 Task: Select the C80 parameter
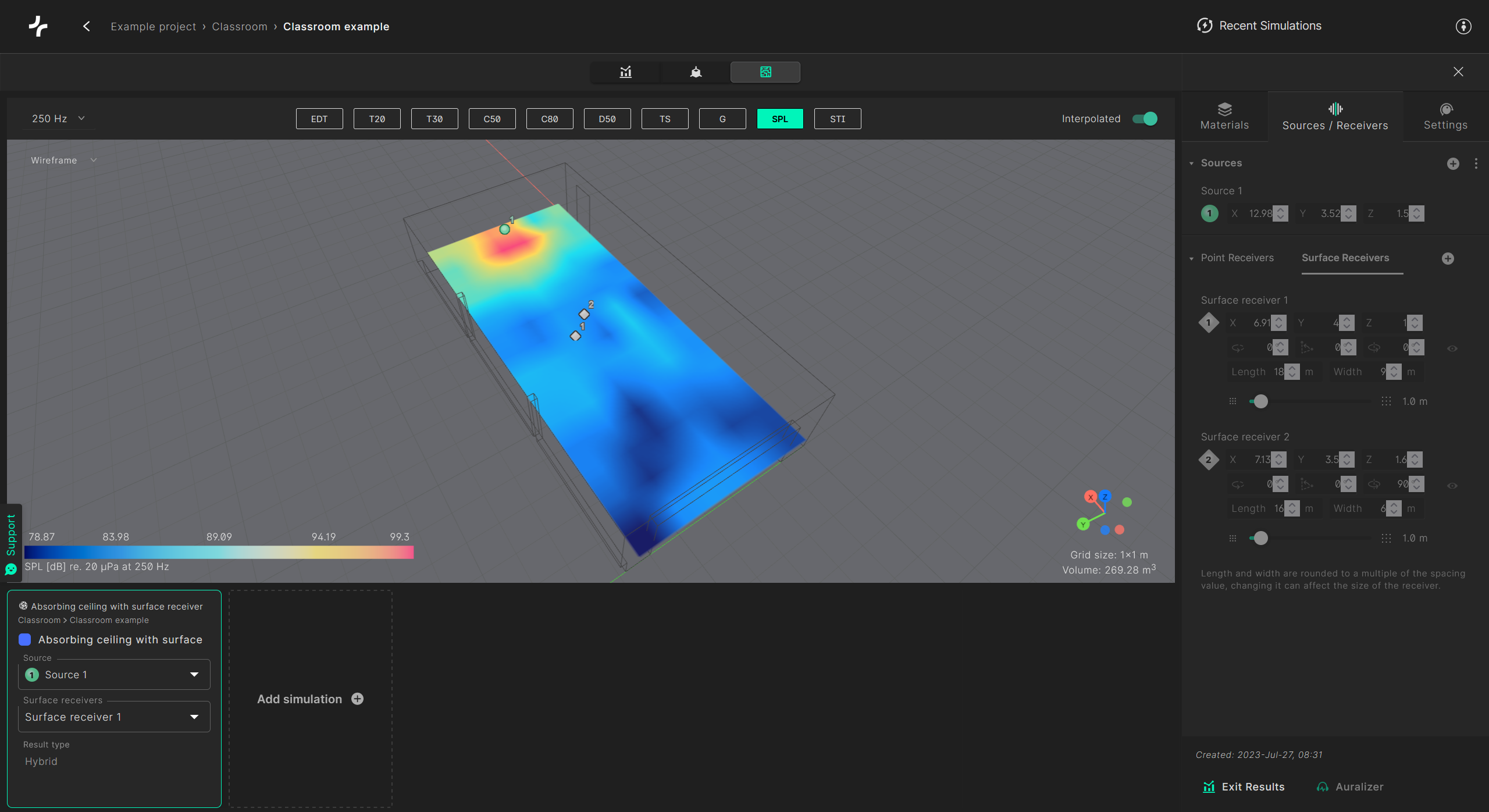tap(550, 119)
